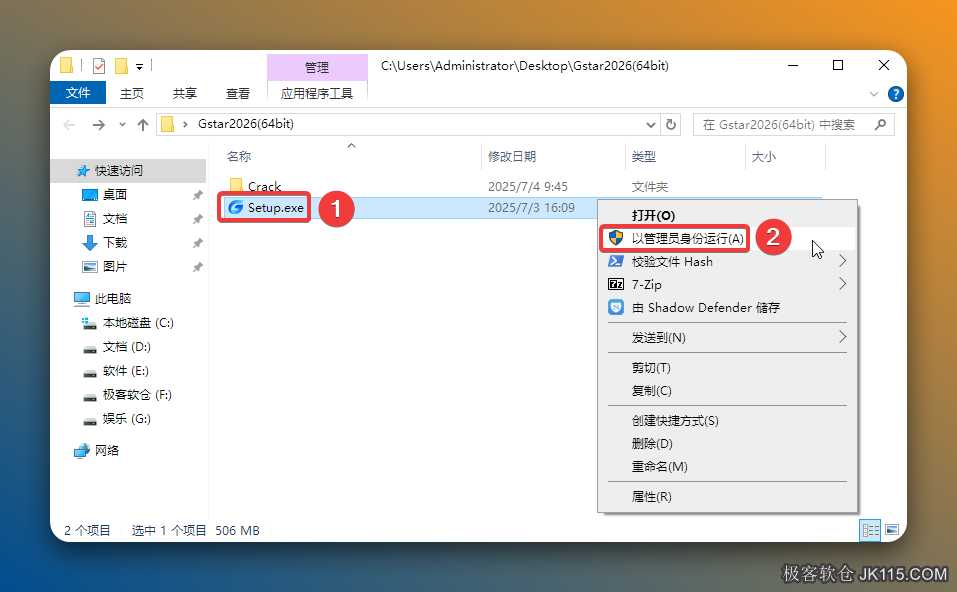Open 极客软仓 (F:) drive
957x592 pixels.
tap(137, 394)
